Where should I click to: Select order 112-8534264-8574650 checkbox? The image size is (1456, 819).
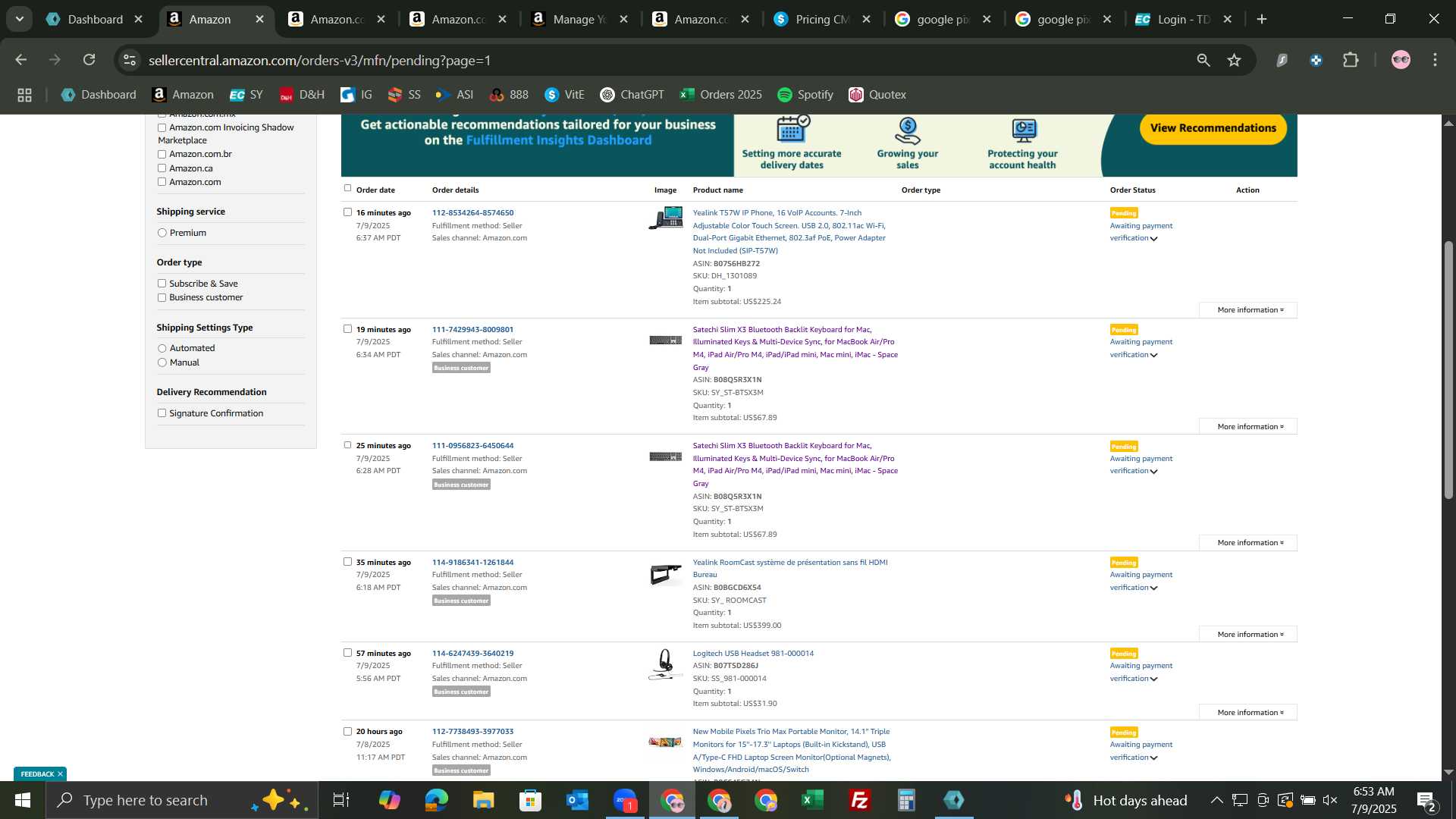[x=347, y=212]
